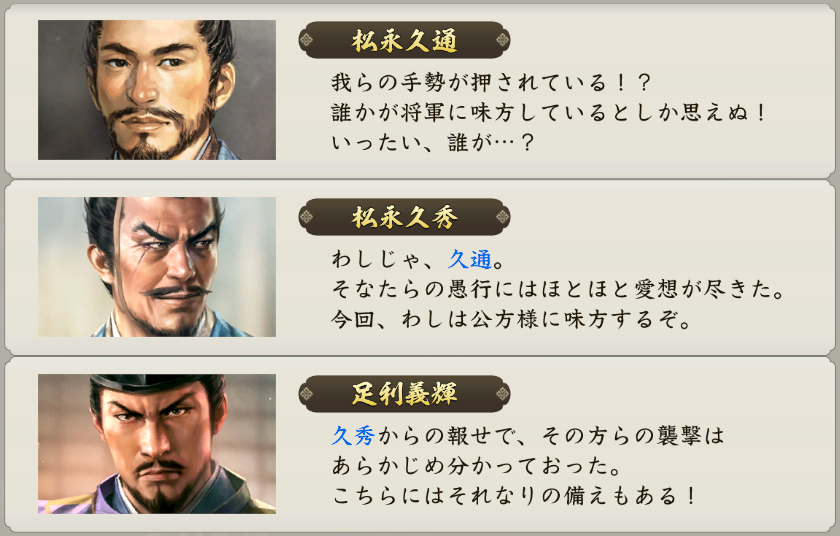Click the line こちらにはそれなりの備えもある！
Screen dimensions: 840x536
point(514,496)
